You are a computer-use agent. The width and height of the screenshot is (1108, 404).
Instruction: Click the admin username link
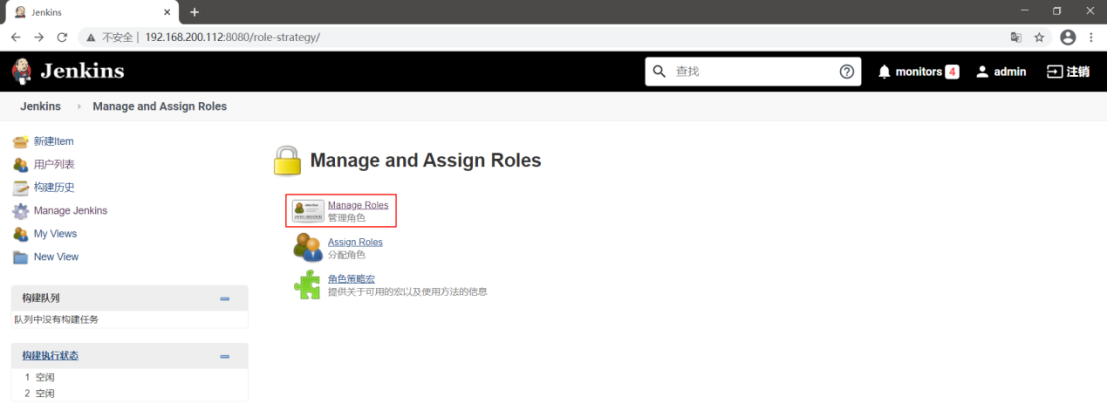tap(1010, 71)
